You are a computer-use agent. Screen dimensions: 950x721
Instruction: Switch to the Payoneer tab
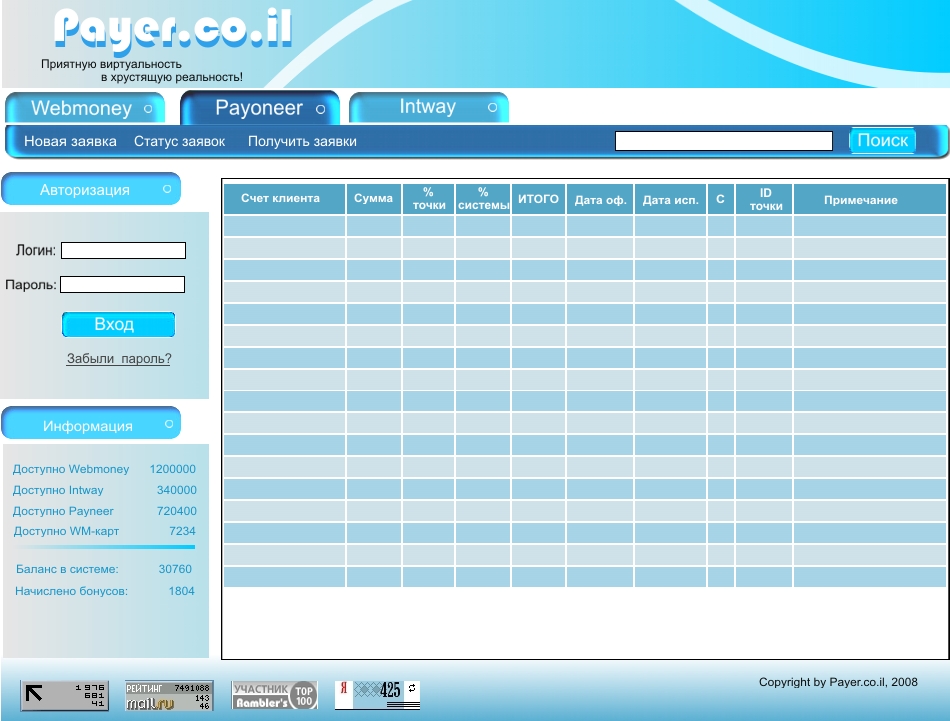click(260, 108)
